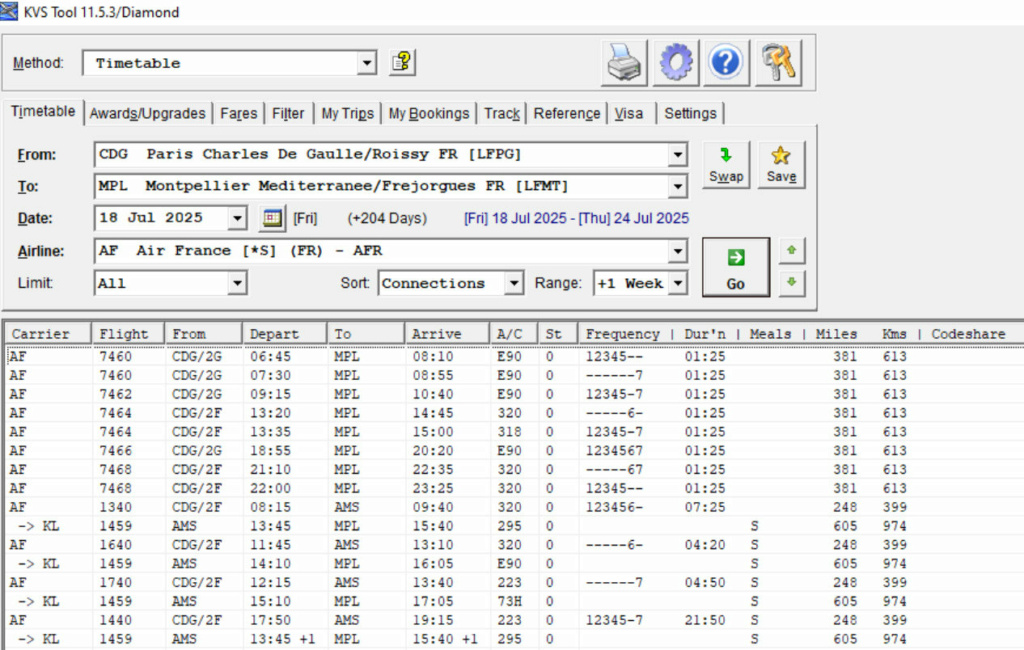This screenshot has width=1024, height=650.
Task: Select the AF 7460 flight departing 07:30
Action: [512, 376]
